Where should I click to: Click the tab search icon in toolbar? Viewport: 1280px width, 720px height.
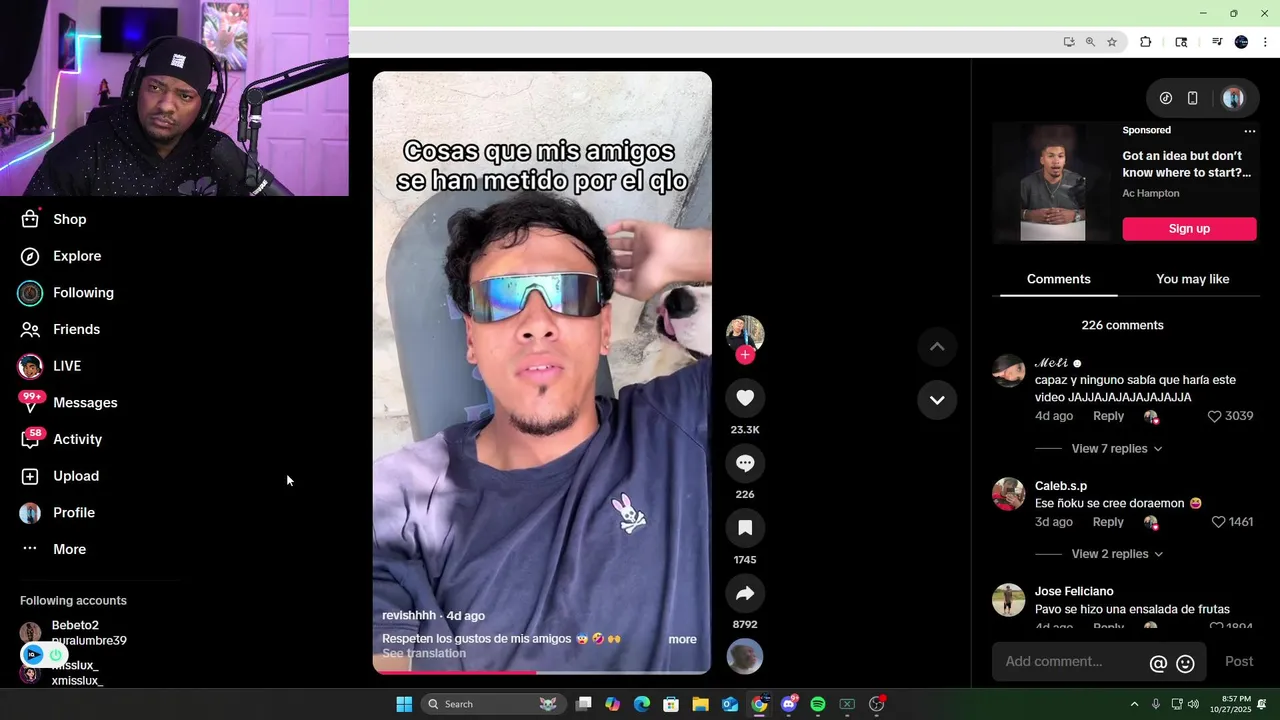pos(1181,42)
